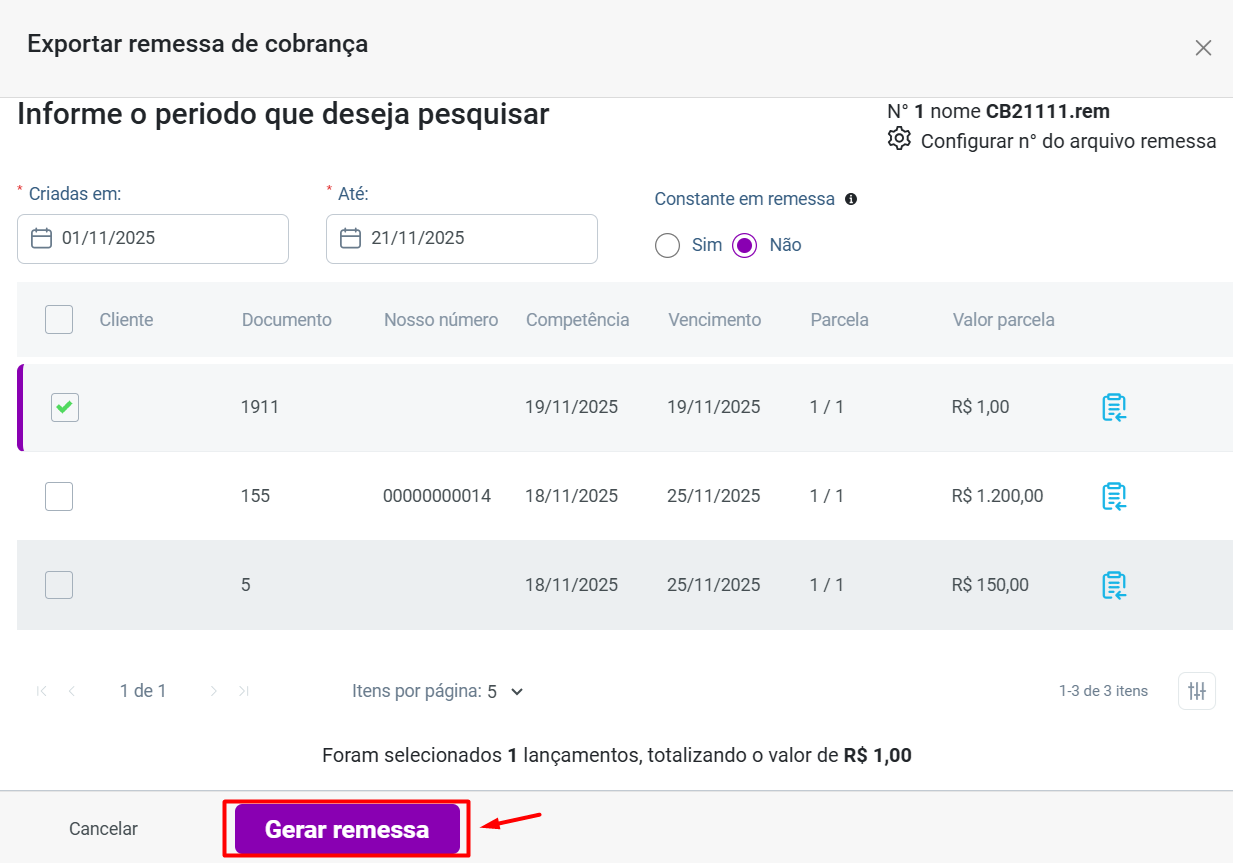Viewport: 1233px width, 863px height.
Task: Go to previous page arrow
Action: coord(72,691)
